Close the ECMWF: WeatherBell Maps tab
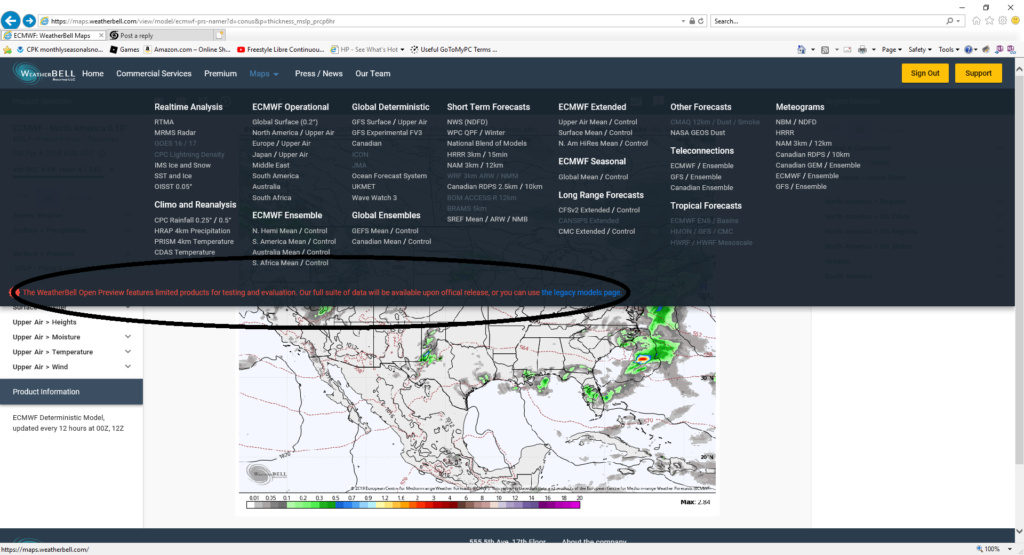Image resolution: width=1024 pixels, height=555 pixels. click(x=101, y=35)
